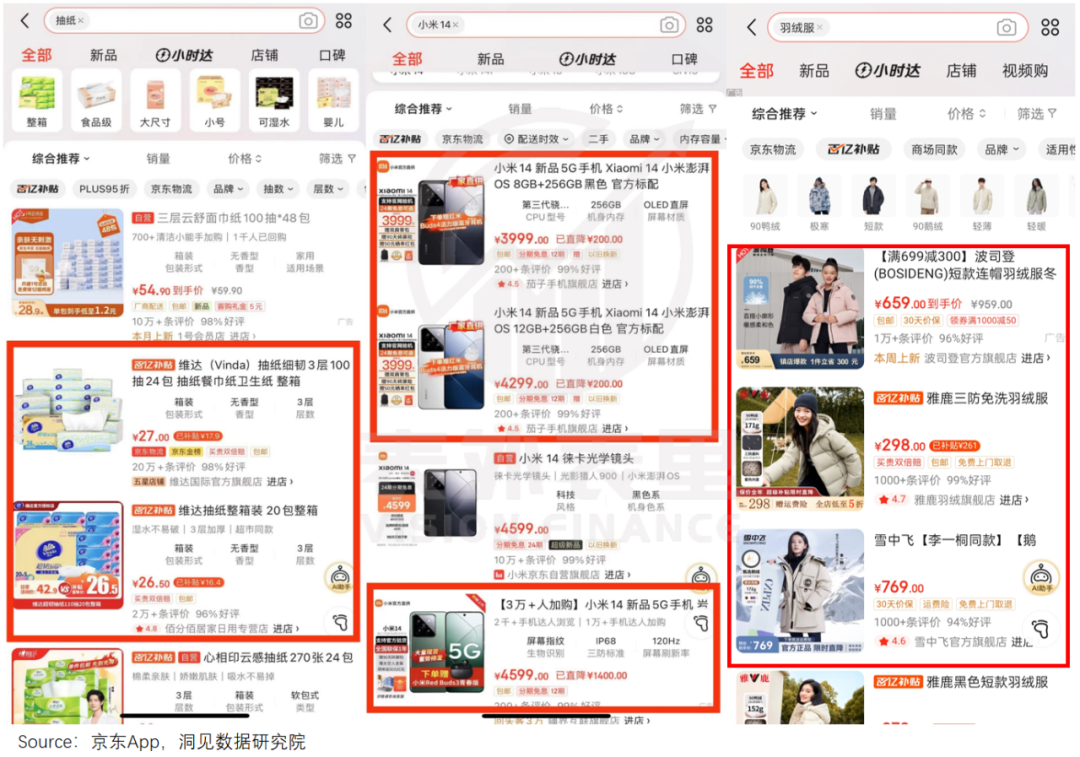Viewport: 1080px width, 757px height.
Task: Expand 层数 dropdown in 抽纸 results
Action: point(329,189)
